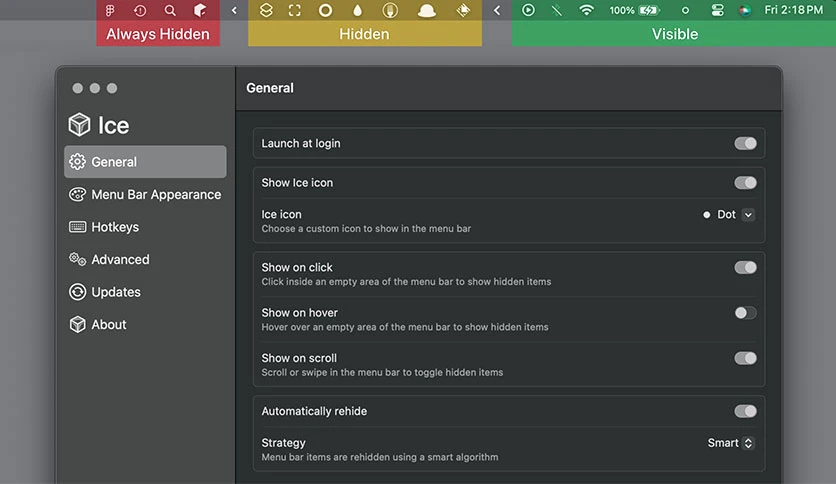Screen dimensions: 836x484
Task: Click 'Hover over an empty area' description
Action: point(405,327)
